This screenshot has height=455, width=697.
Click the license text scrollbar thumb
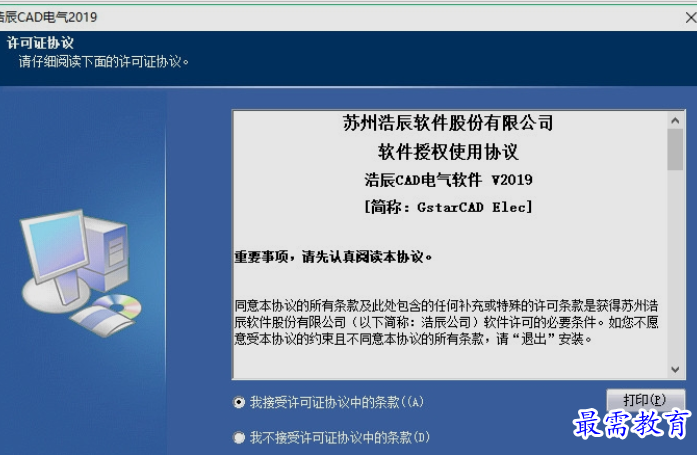(675, 149)
